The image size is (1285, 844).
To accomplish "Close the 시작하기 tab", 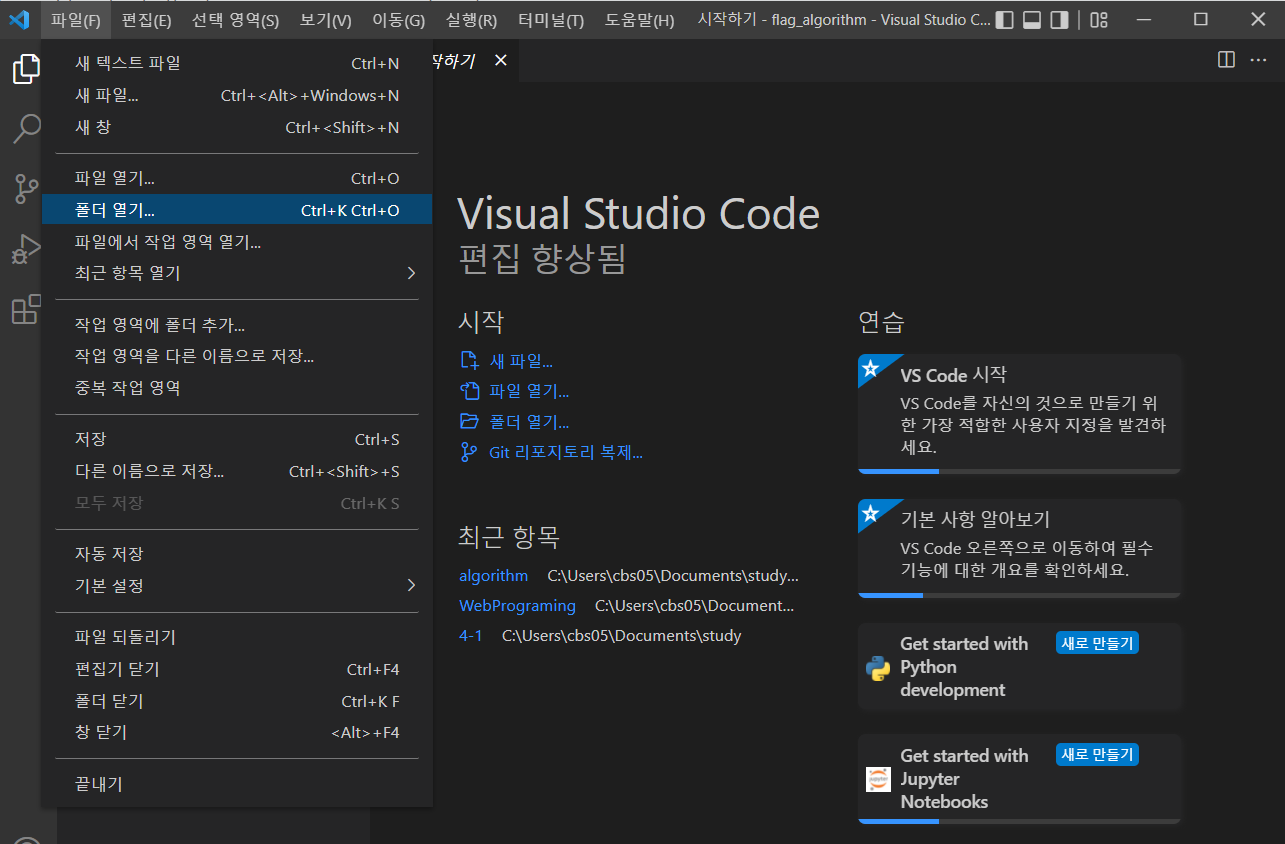I will point(501,60).
